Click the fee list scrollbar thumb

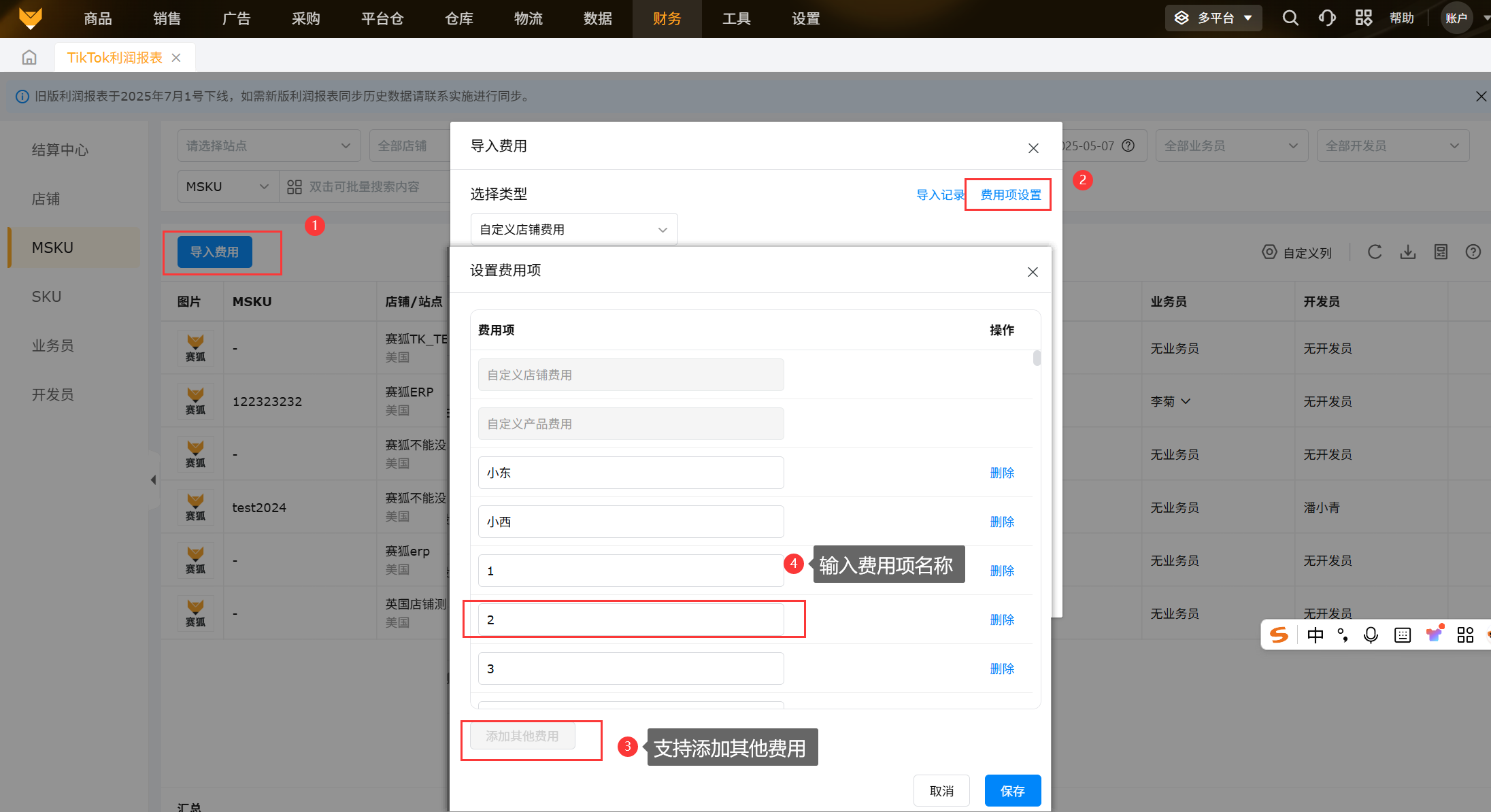(1037, 358)
